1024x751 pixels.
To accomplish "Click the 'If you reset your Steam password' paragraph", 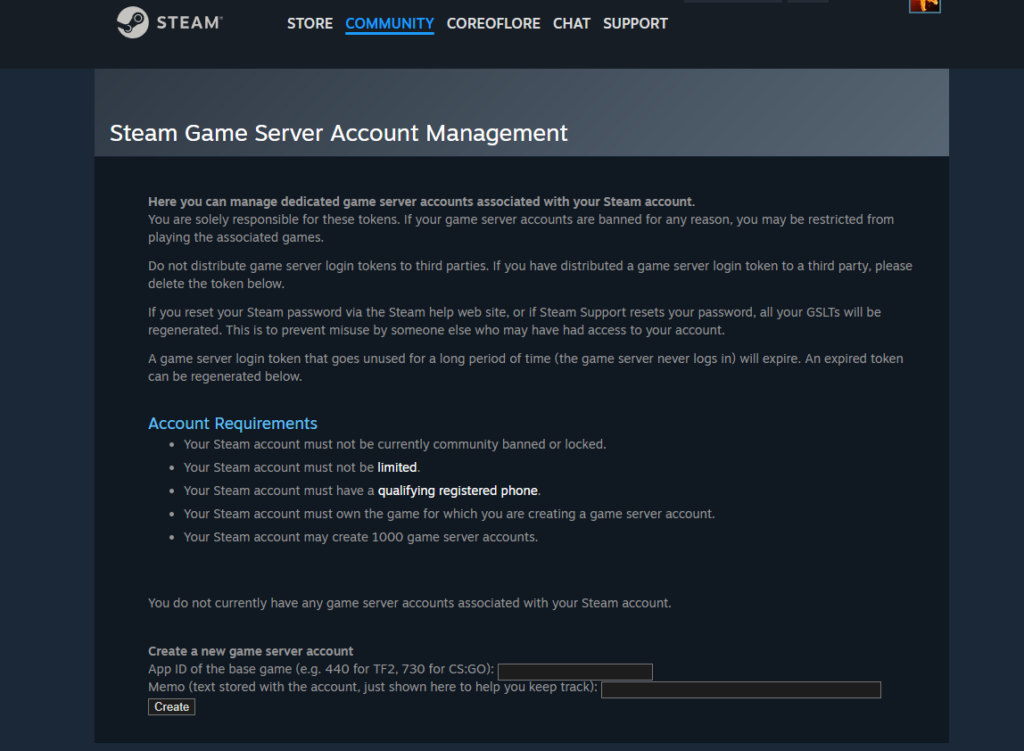I will [x=514, y=321].
